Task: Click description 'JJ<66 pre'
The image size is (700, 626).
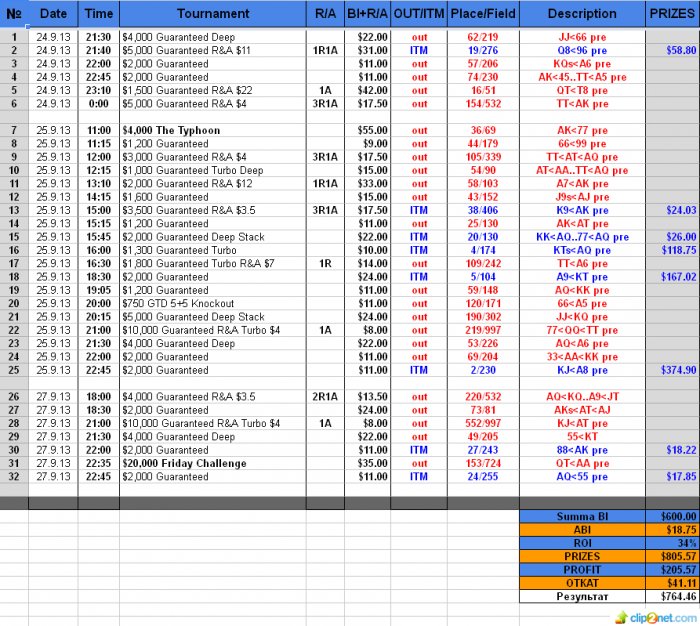Action: [x=582, y=37]
